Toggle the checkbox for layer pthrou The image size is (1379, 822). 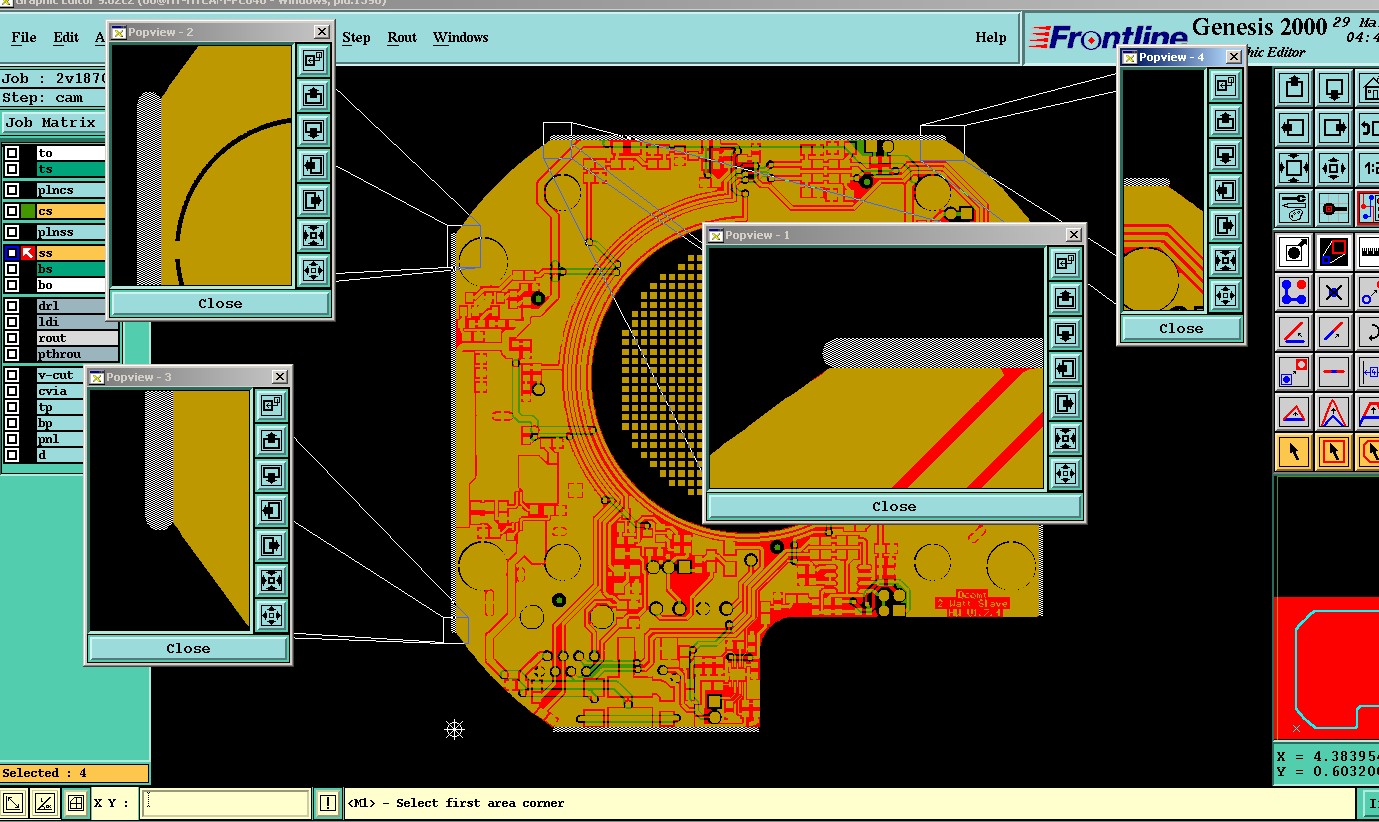click(x=12, y=354)
